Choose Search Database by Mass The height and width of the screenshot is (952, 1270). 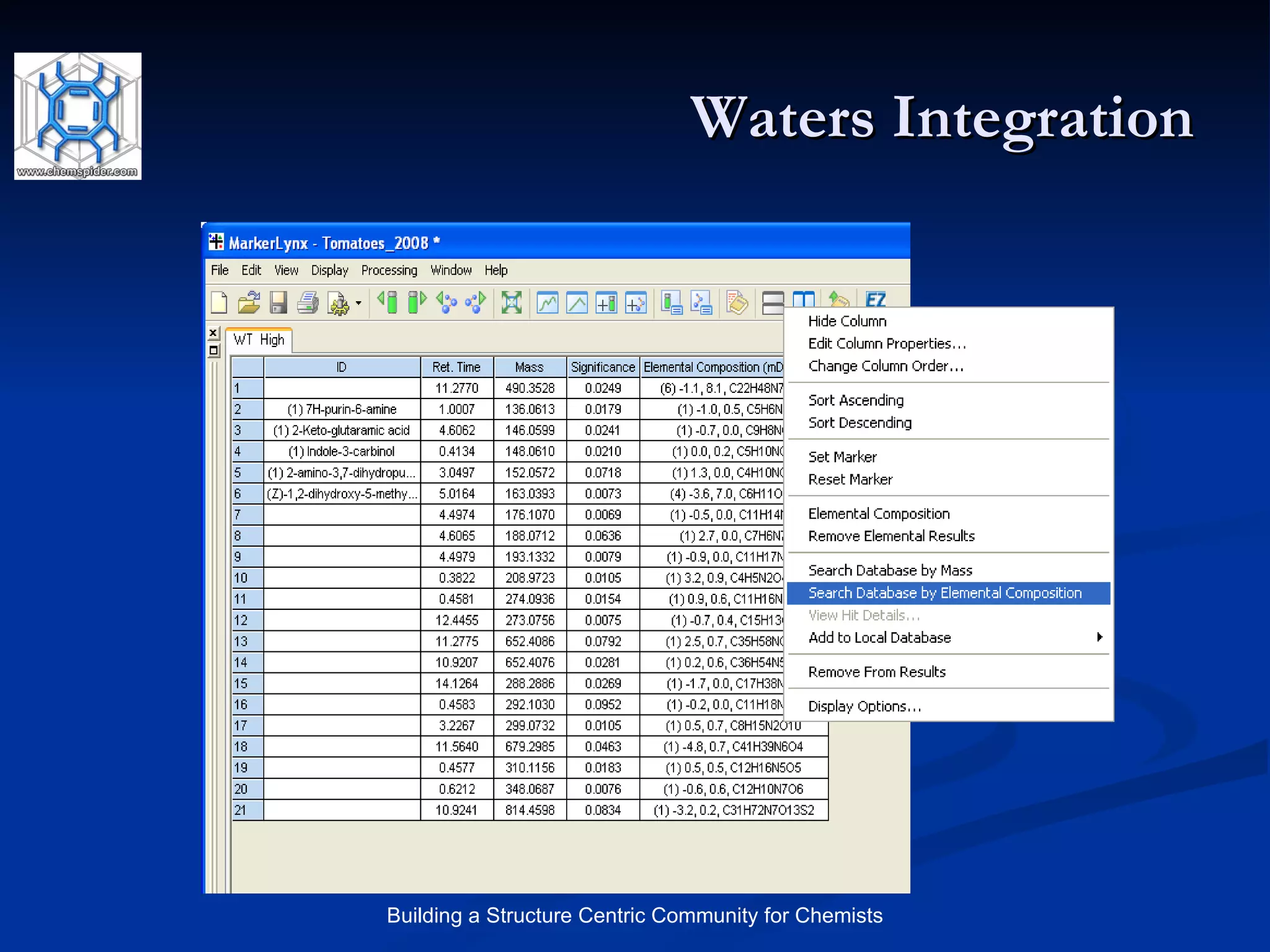pyautogui.click(x=890, y=570)
